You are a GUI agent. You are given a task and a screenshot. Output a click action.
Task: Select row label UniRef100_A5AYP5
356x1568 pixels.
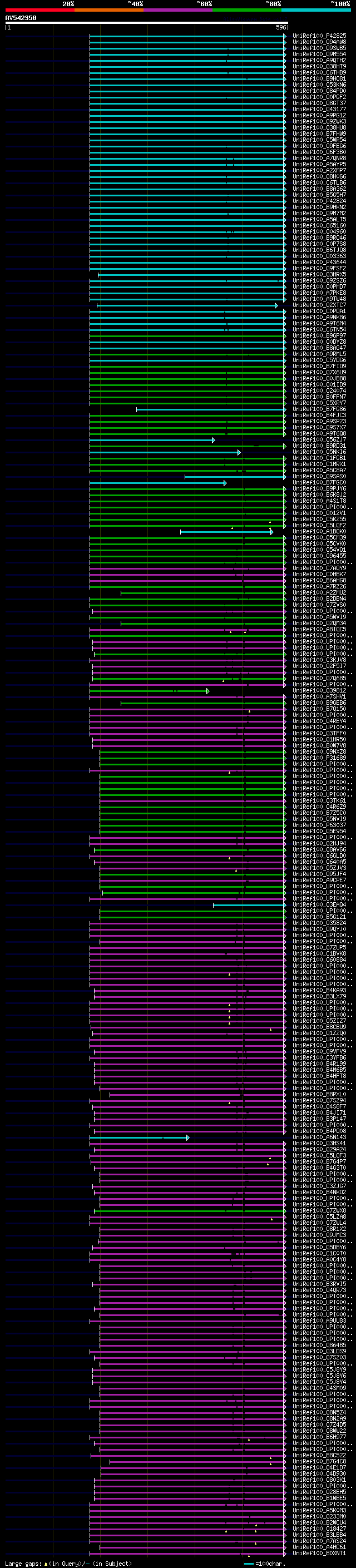coord(319,164)
